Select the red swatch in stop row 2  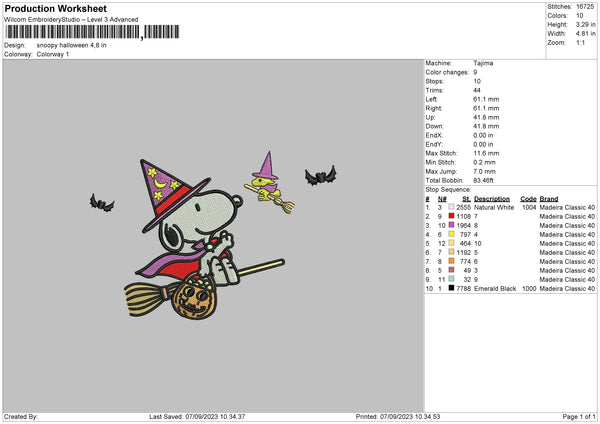(452, 216)
